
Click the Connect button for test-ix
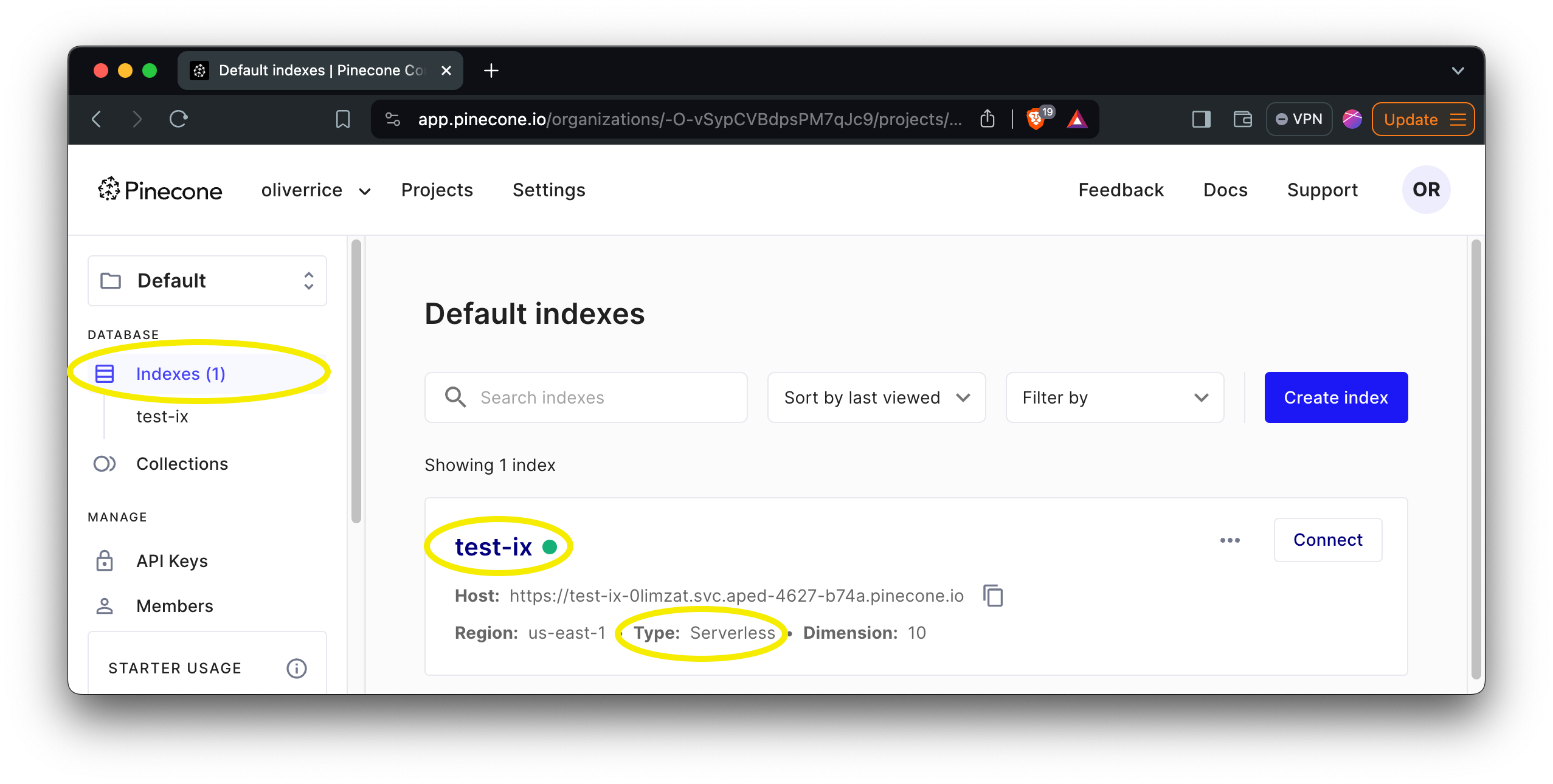(1328, 540)
